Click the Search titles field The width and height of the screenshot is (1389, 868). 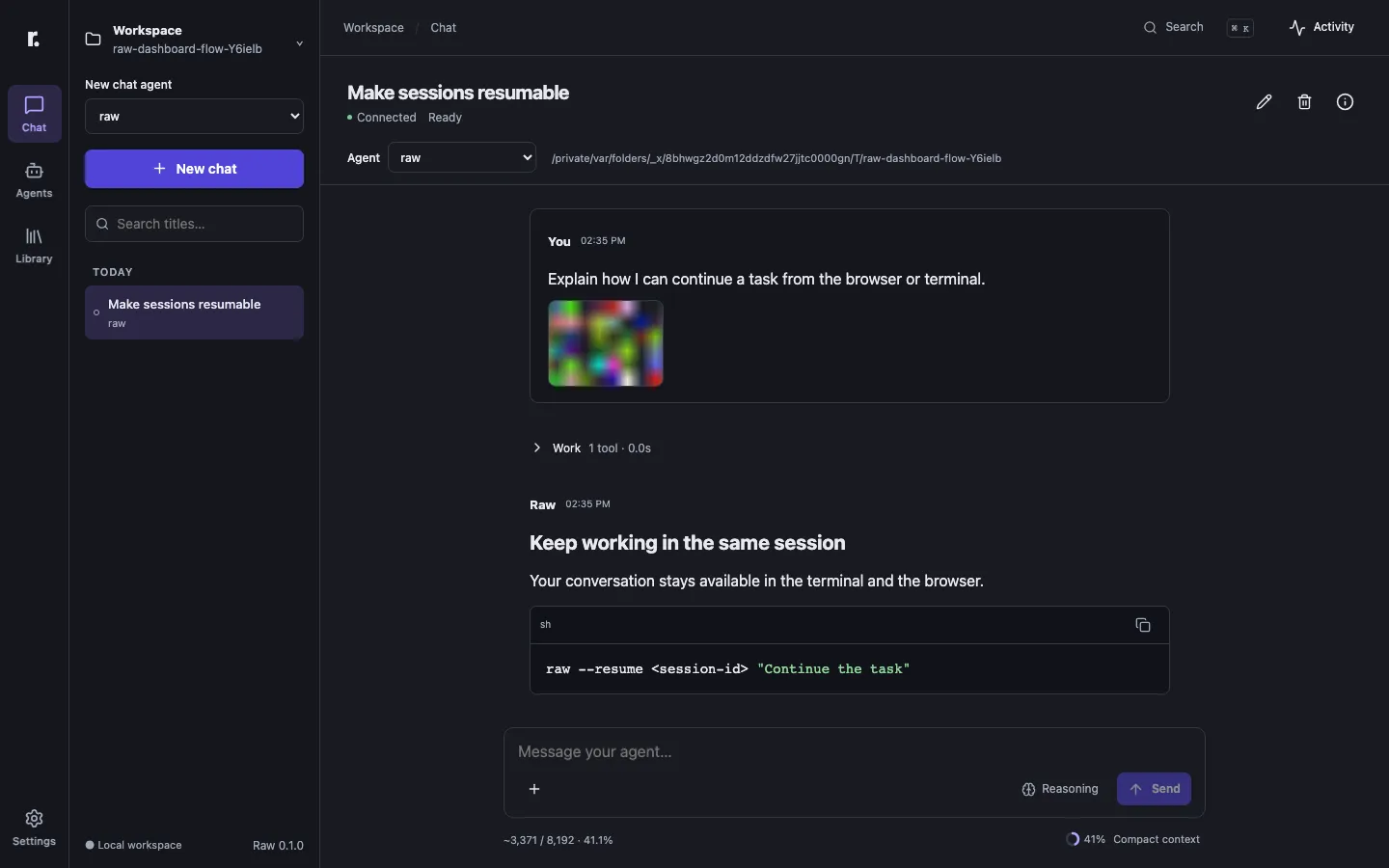[195, 224]
